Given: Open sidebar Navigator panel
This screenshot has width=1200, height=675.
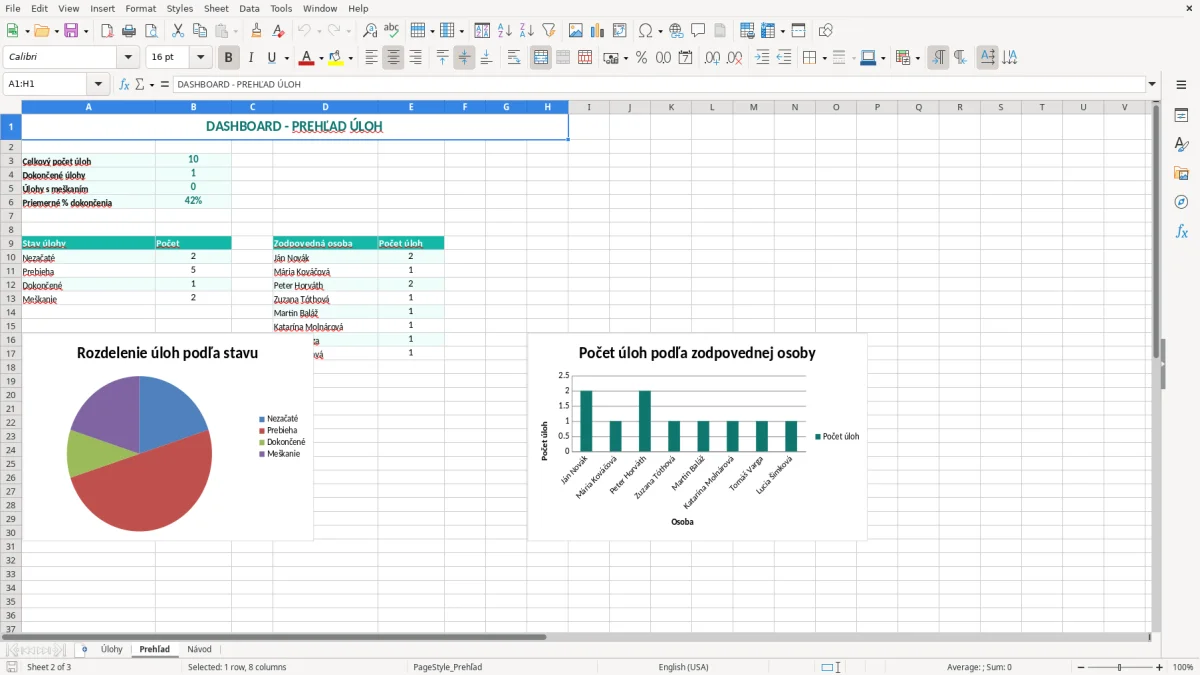Looking at the screenshot, I should 1181,202.
